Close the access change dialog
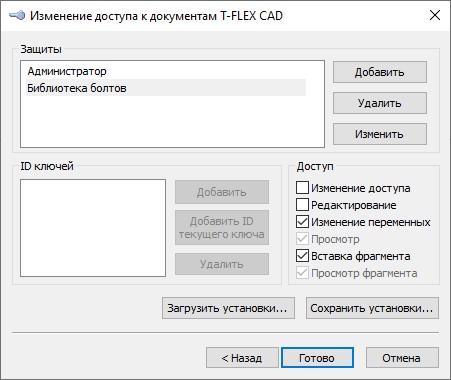Screen dimensions: 451x380 pyautogui.click(x=435, y=15)
